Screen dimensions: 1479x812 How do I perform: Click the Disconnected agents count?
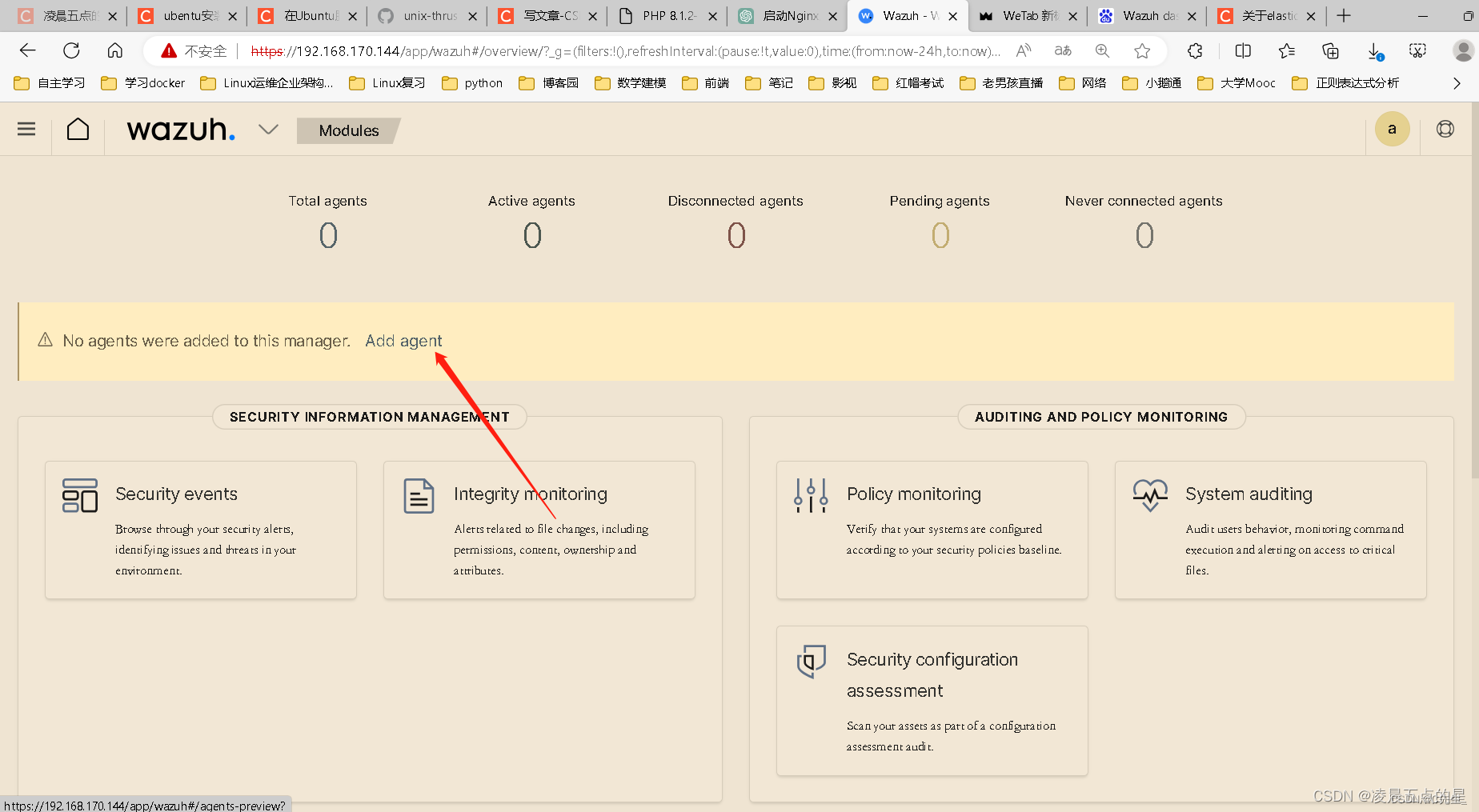736,235
